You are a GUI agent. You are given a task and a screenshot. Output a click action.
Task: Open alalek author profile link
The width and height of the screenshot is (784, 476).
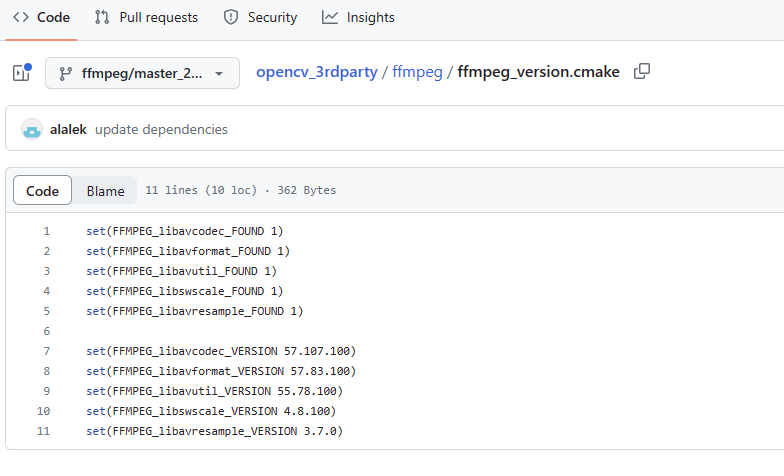click(68, 130)
